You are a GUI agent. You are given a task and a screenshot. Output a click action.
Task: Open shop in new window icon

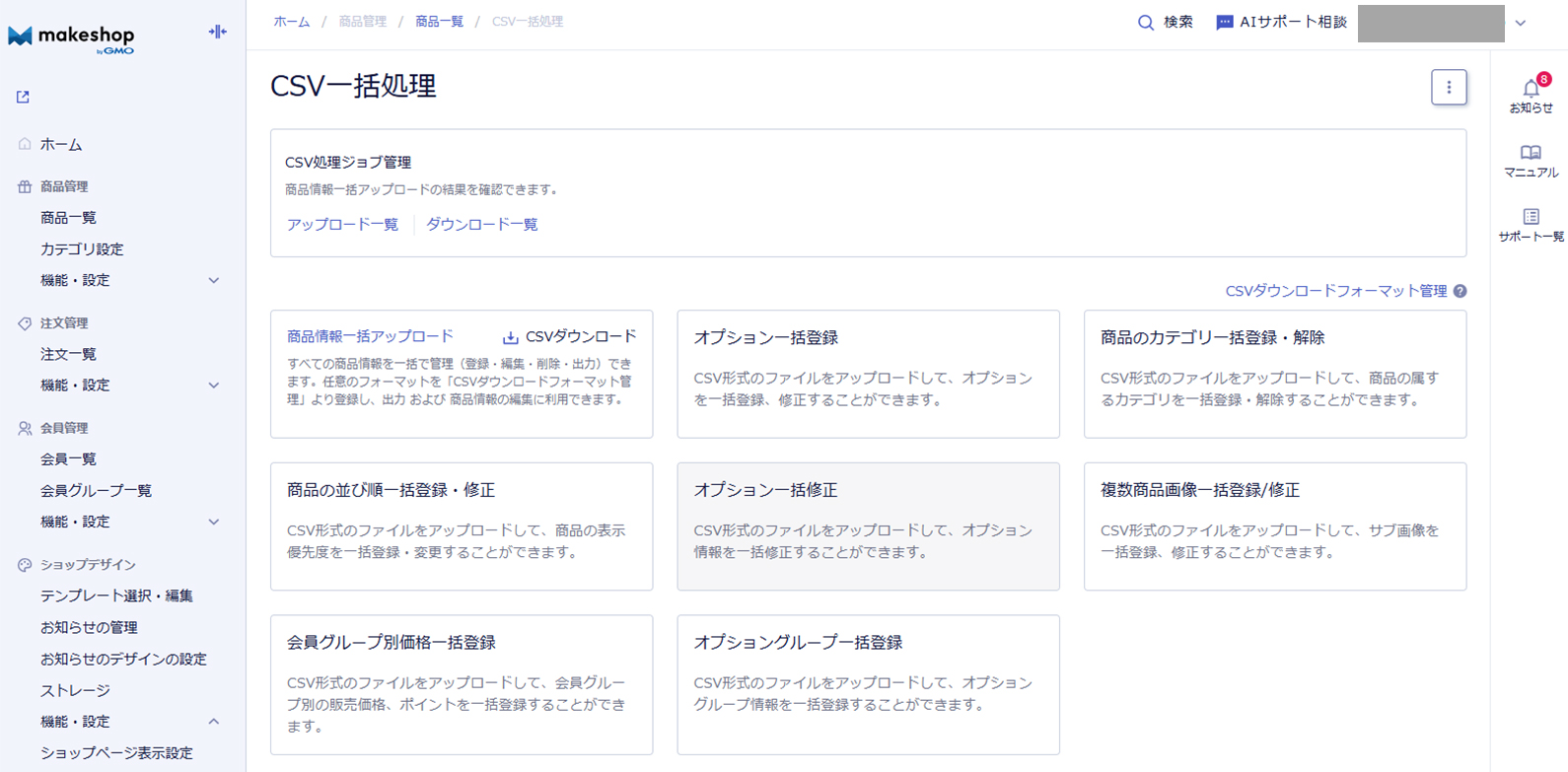(23, 97)
